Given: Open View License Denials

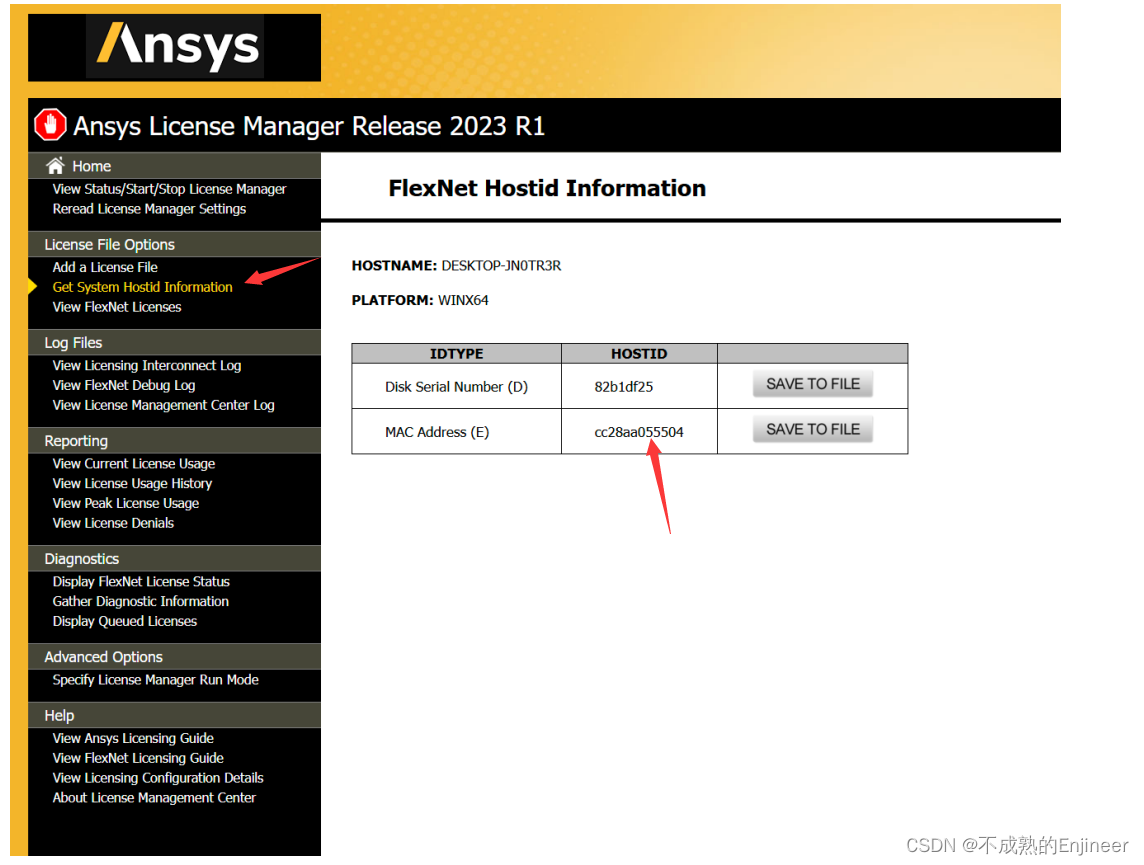Looking at the screenshot, I should [x=113, y=523].
